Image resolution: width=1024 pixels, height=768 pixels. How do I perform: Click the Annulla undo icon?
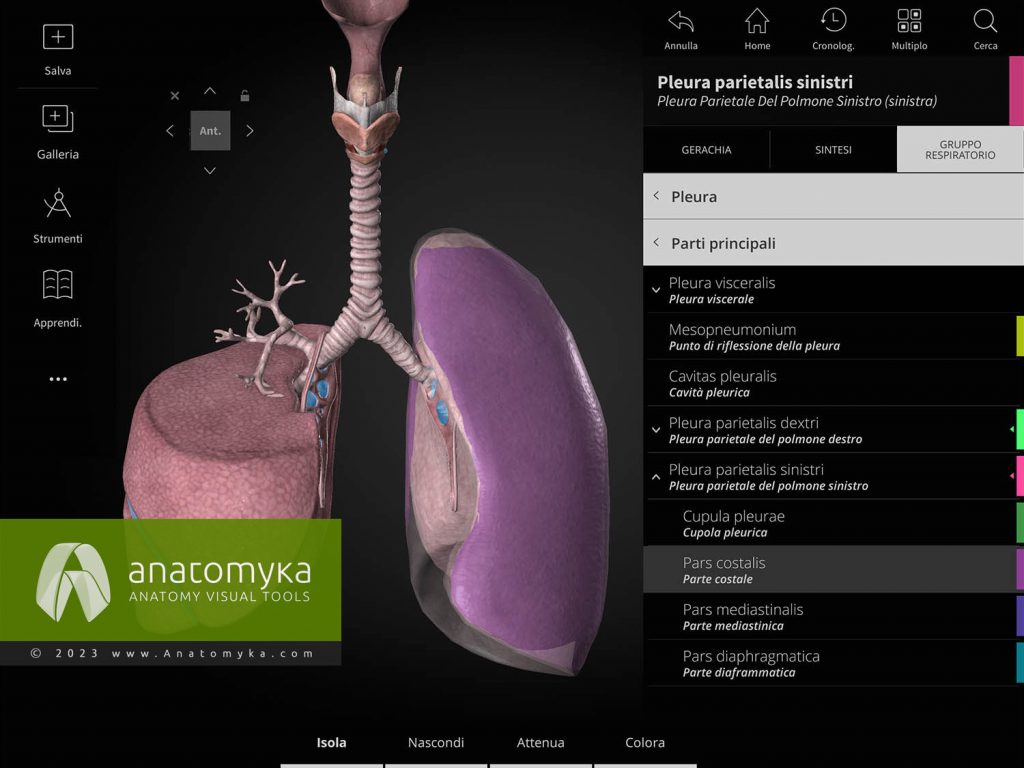click(681, 25)
